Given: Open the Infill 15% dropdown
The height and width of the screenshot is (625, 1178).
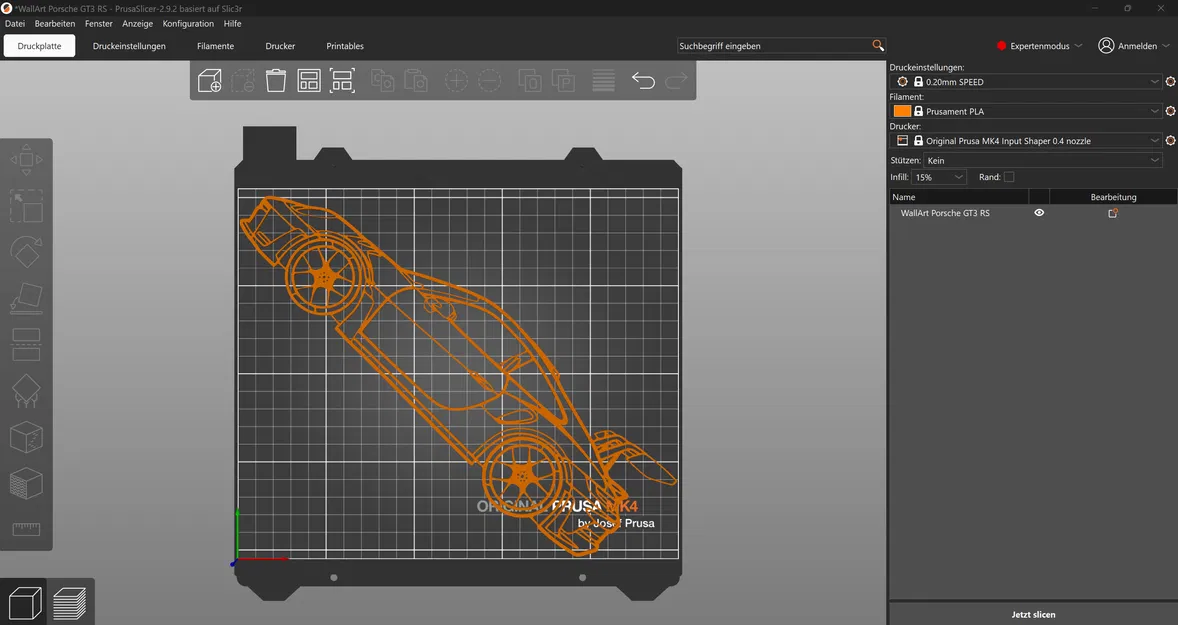Looking at the screenshot, I should 938,177.
